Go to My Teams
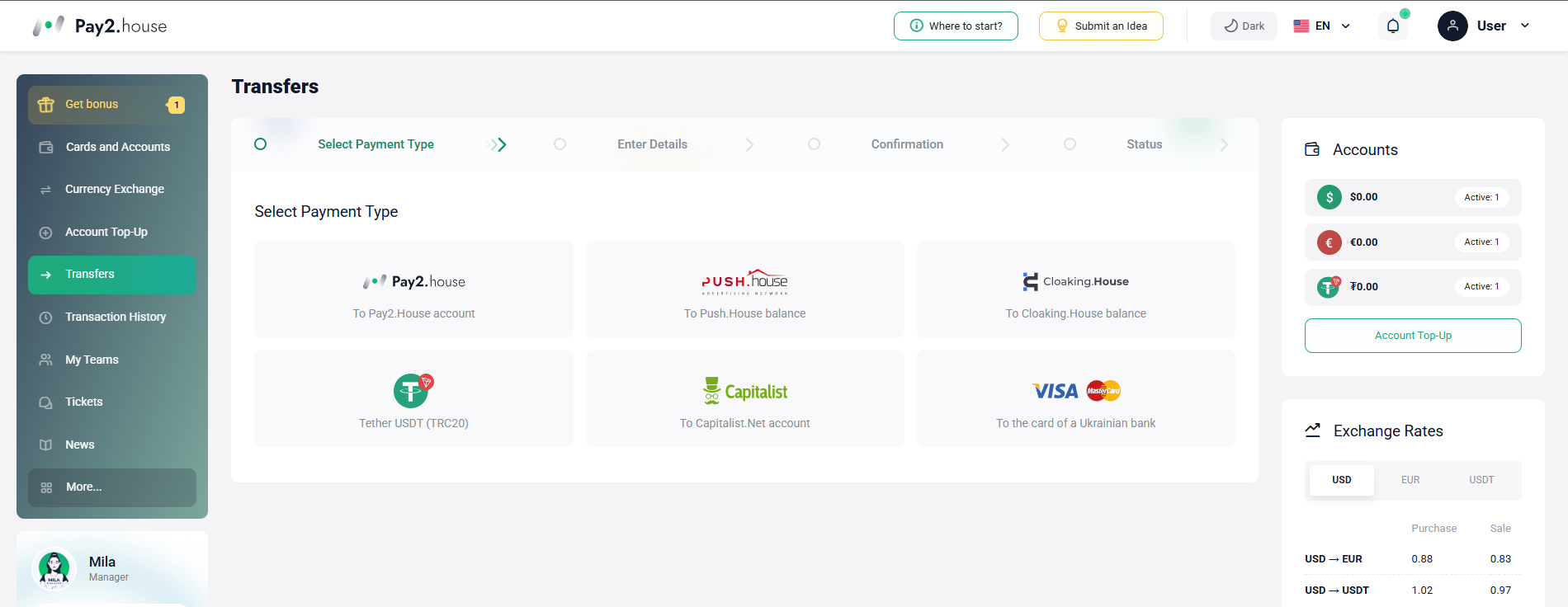The height and width of the screenshot is (607, 1568). click(112, 360)
